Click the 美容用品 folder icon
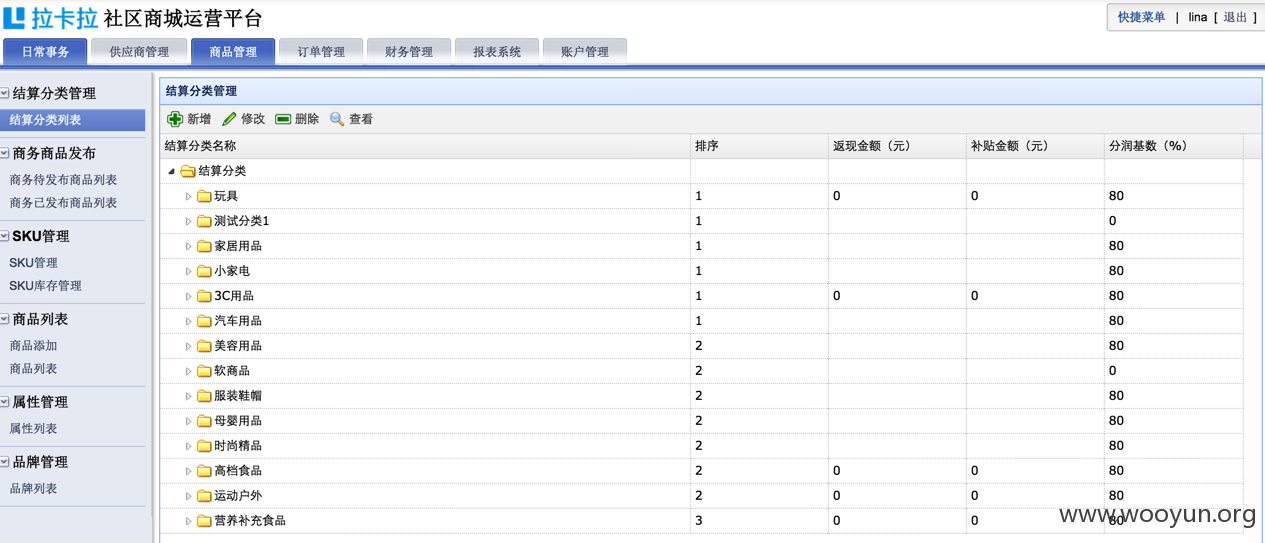 pos(204,346)
